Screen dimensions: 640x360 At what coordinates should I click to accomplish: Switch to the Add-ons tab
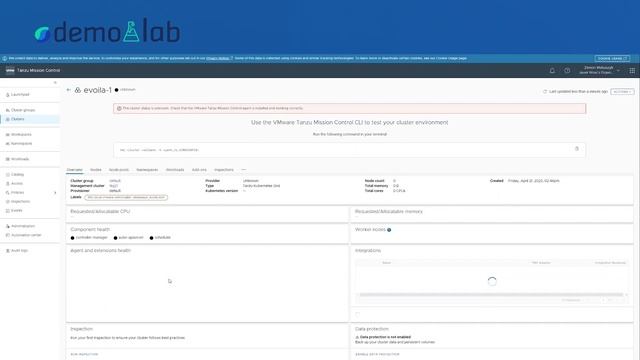(x=199, y=170)
